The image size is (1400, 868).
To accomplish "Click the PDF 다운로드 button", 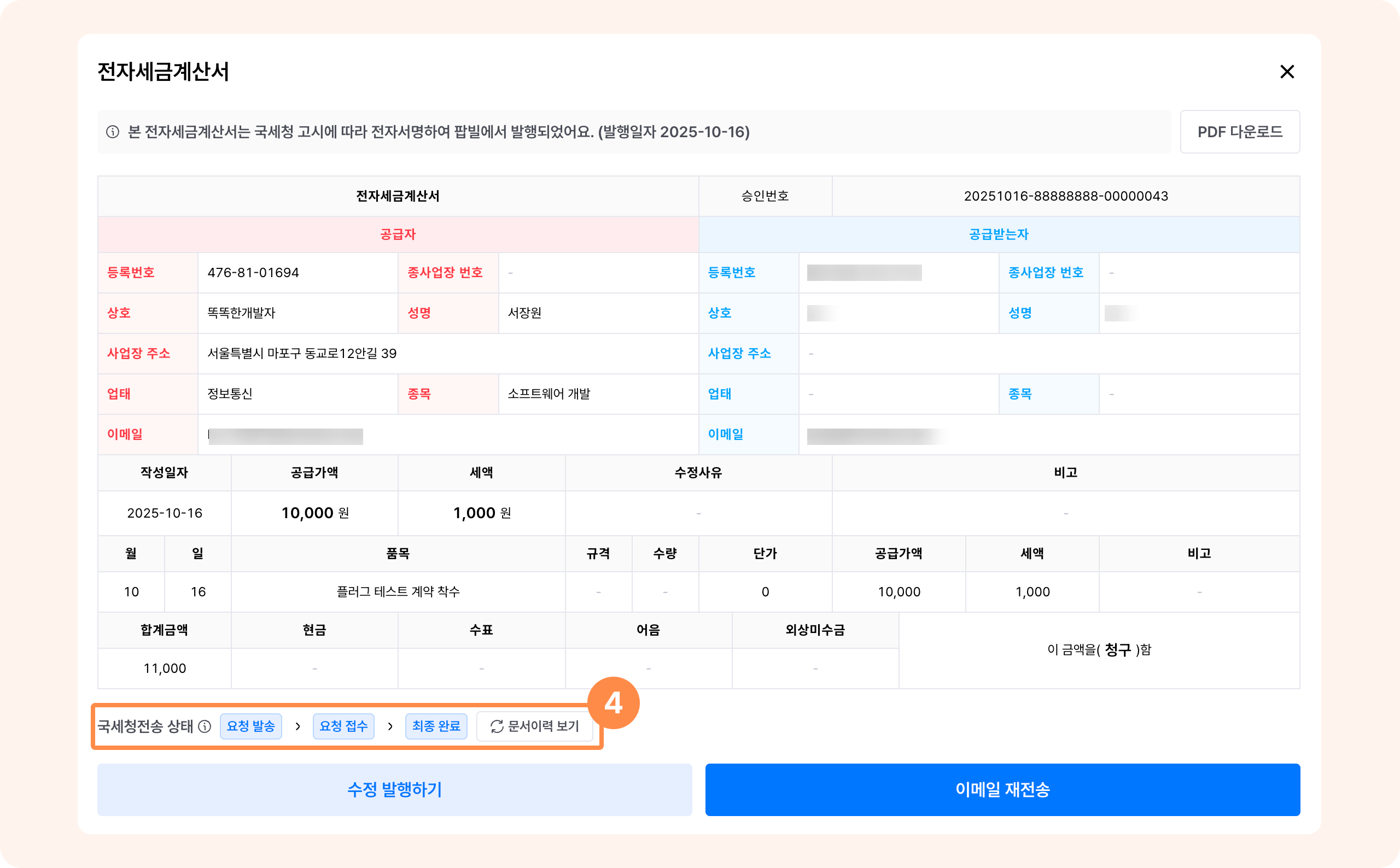I will tap(1239, 132).
